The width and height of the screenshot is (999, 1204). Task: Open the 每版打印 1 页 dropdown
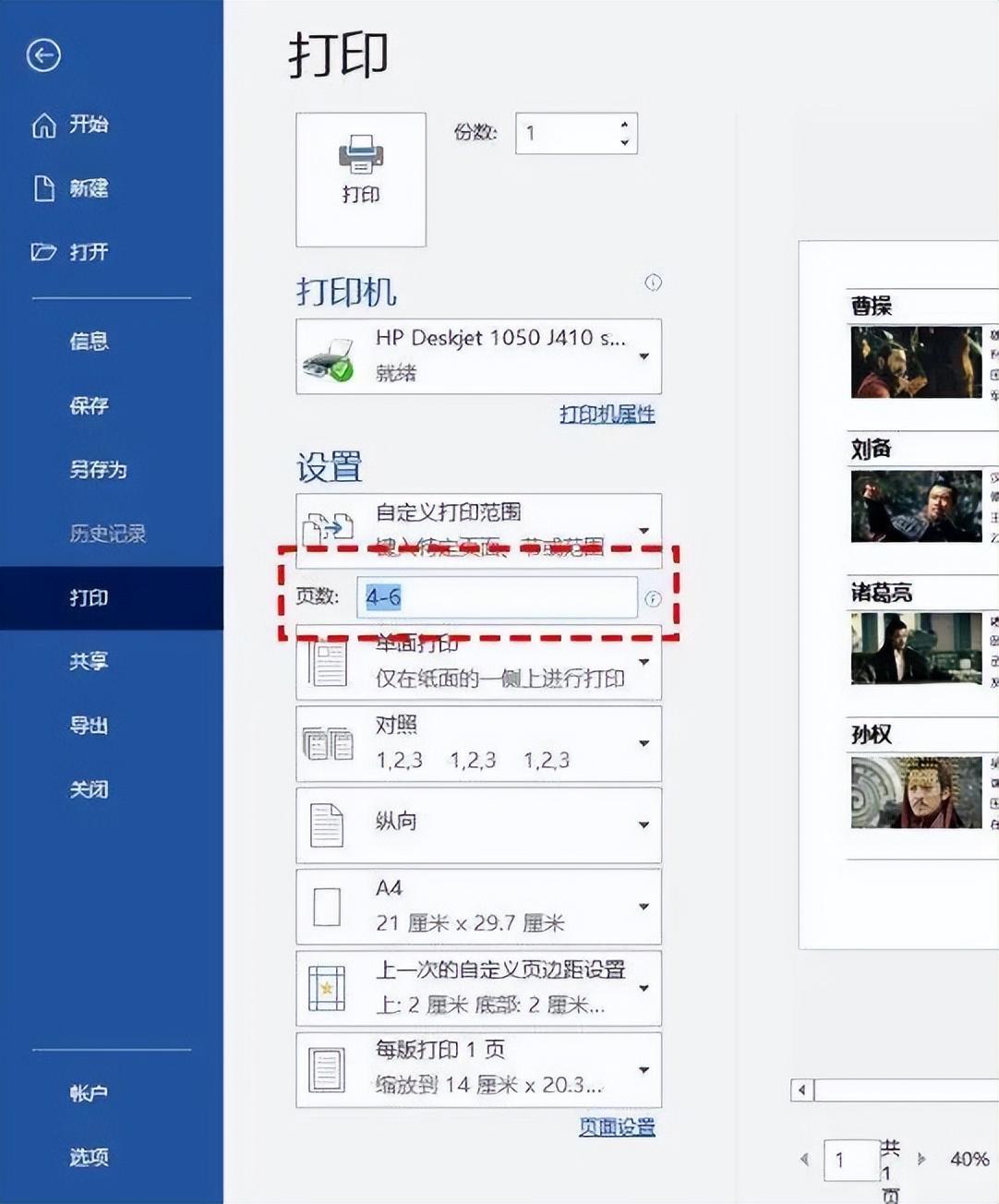[478, 1069]
